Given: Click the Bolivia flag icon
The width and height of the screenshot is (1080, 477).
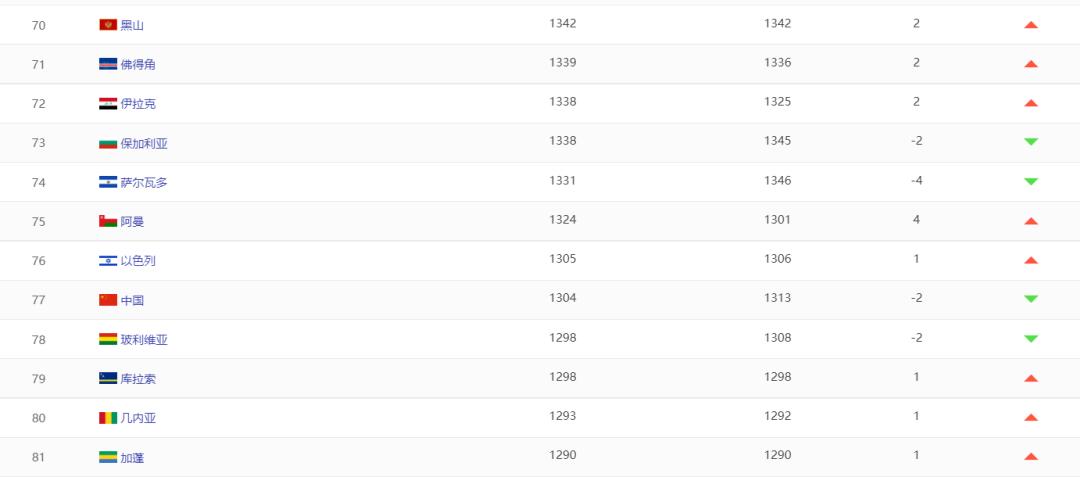Looking at the screenshot, I should pyautogui.click(x=108, y=339).
